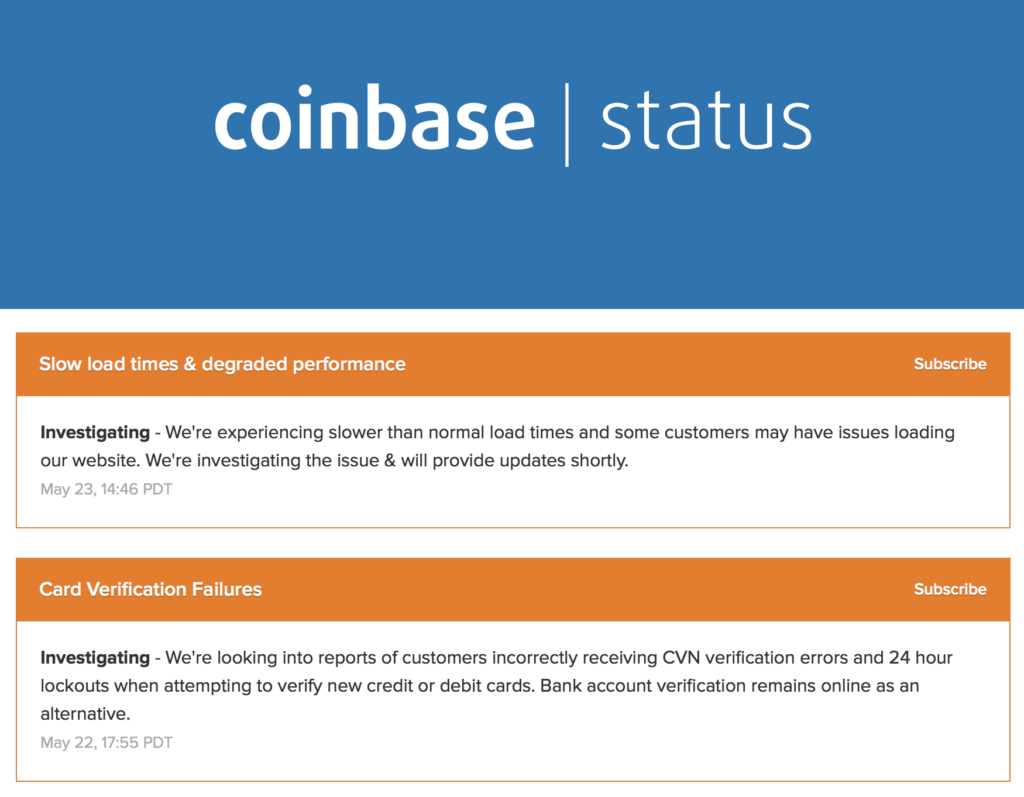The width and height of the screenshot is (1024, 797).
Task: Click the Investigating label for card verification
Action: (94, 657)
